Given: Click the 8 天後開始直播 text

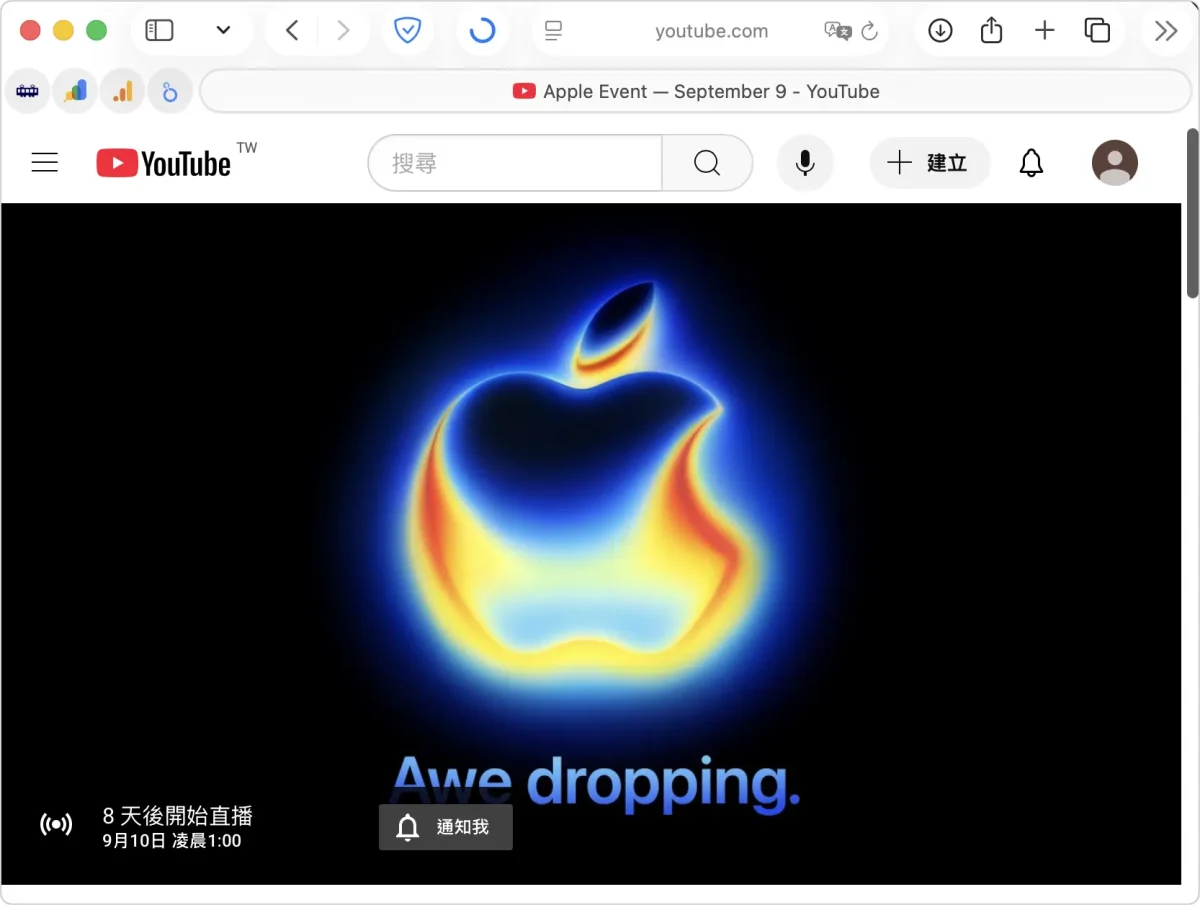Looking at the screenshot, I should click(x=178, y=815).
